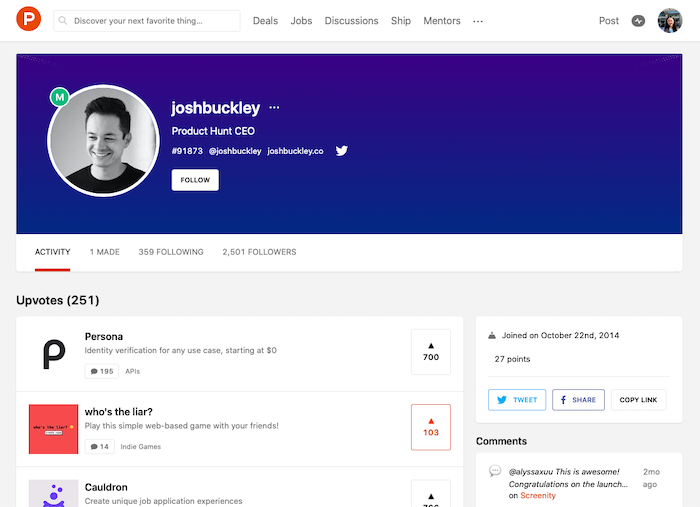Open the Cauldron product title

pyautogui.click(x=106, y=487)
